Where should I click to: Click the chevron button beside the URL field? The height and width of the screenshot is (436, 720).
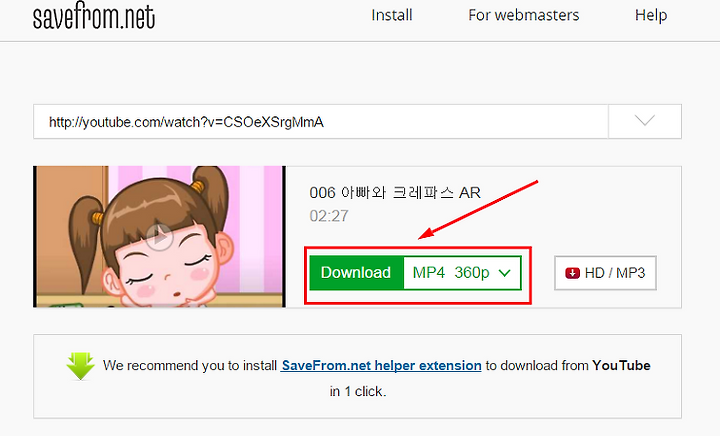[645, 122]
